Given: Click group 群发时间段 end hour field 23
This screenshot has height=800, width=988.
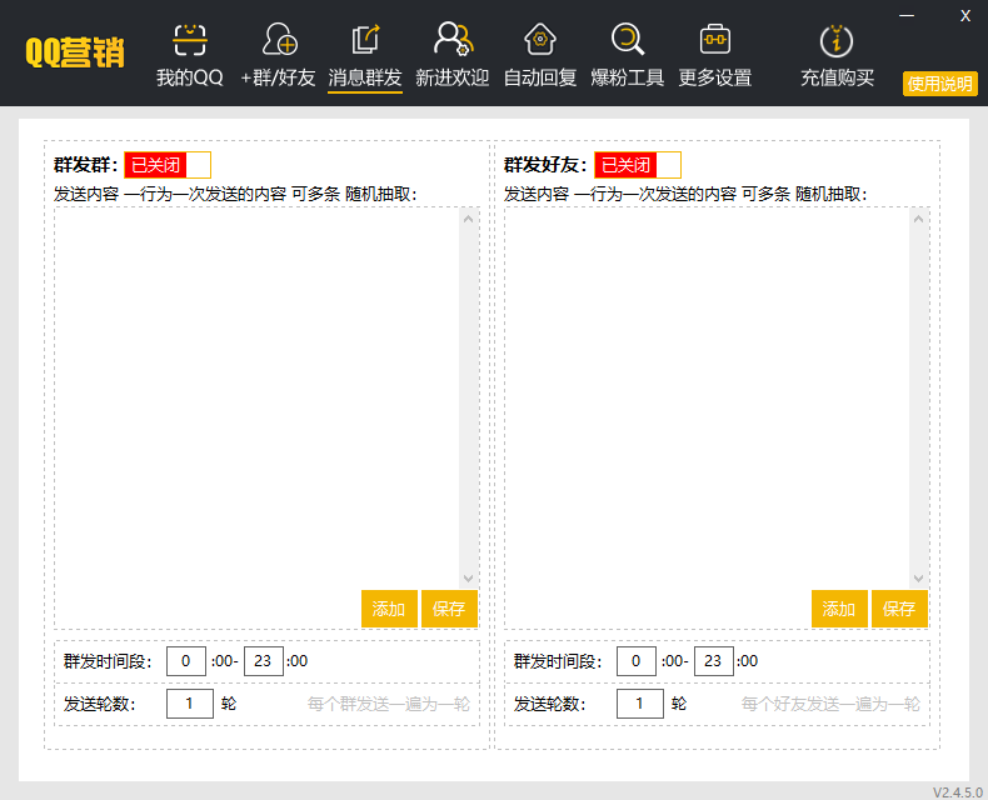Looking at the screenshot, I should tap(263, 661).
